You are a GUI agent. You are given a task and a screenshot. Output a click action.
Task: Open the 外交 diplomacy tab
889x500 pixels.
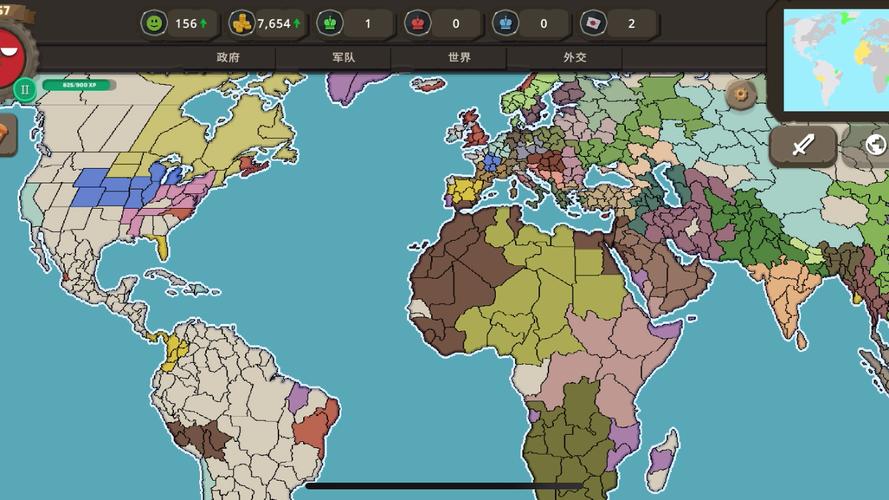tap(574, 57)
